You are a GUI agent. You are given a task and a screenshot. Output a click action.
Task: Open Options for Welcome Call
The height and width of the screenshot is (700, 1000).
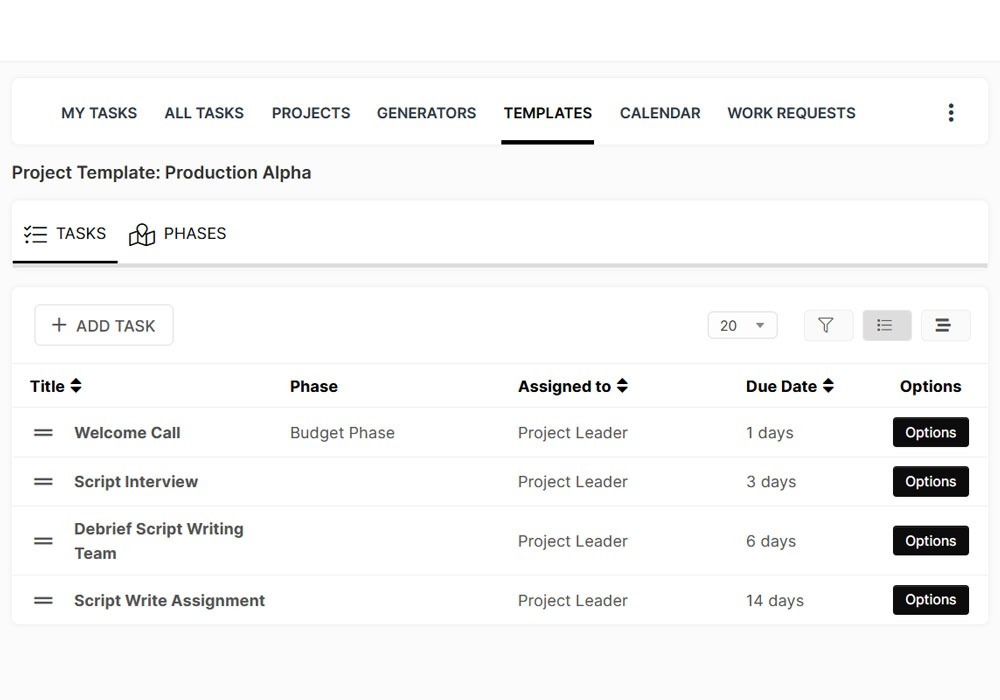[x=930, y=433]
